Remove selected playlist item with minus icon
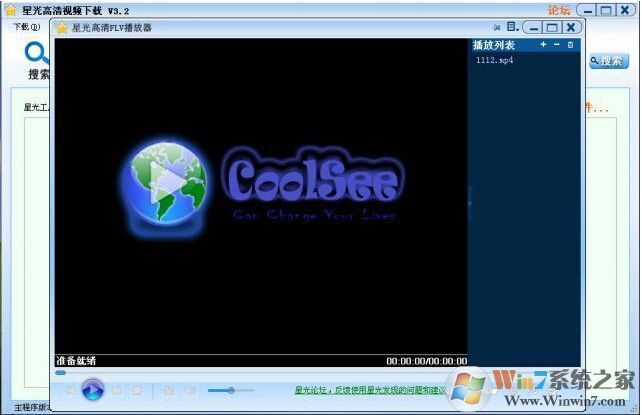This screenshot has width=642, height=415. tap(557, 45)
